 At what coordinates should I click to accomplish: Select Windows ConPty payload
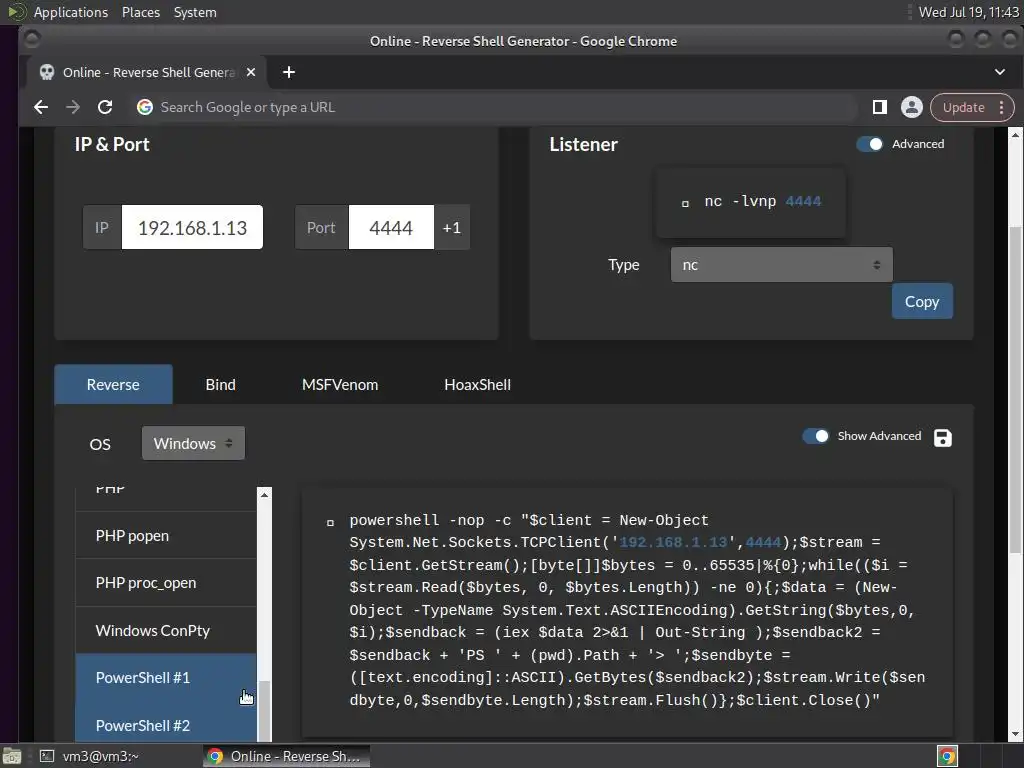click(x=166, y=630)
